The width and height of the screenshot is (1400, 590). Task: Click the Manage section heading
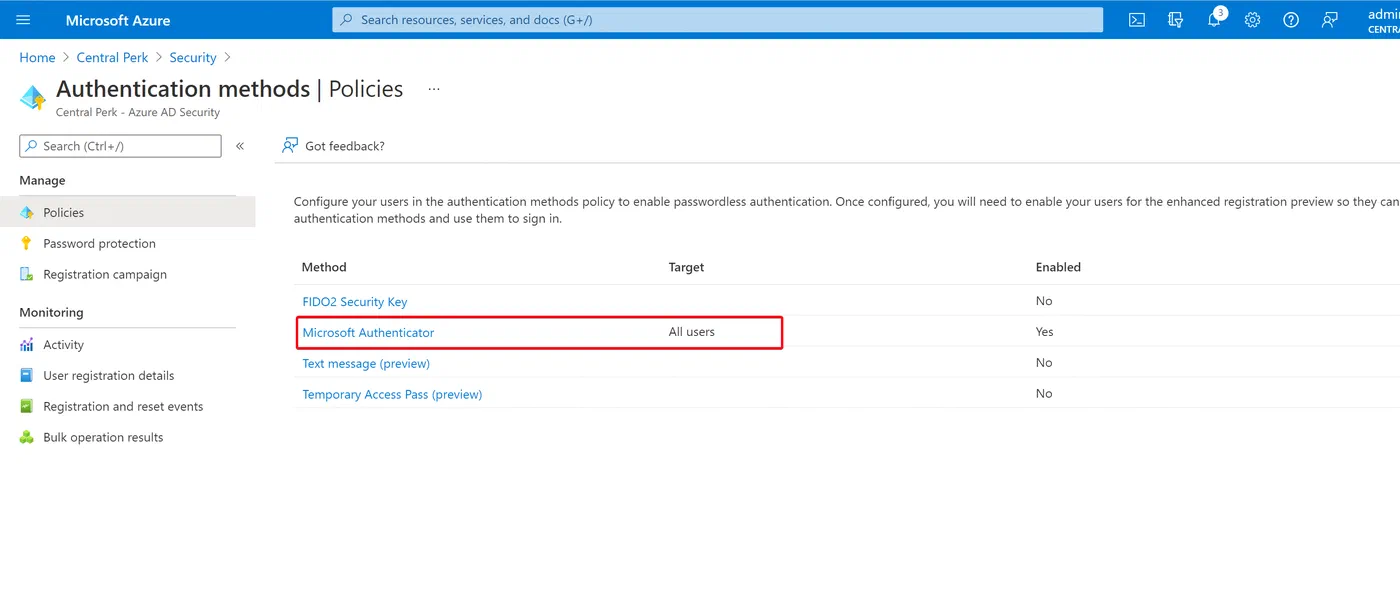(x=42, y=181)
